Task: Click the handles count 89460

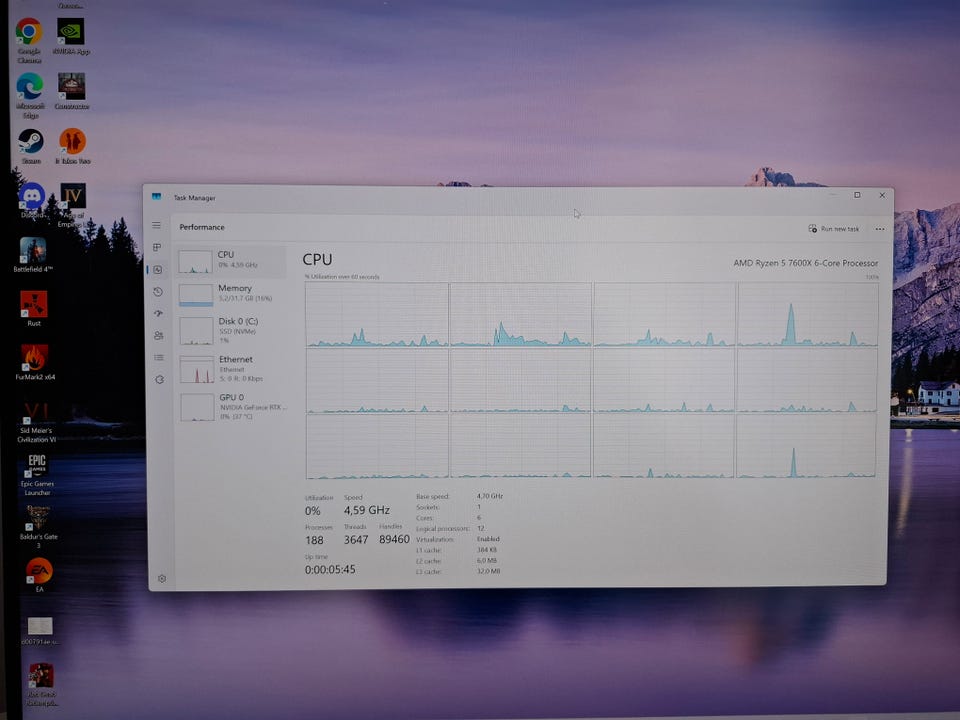Action: (394, 539)
